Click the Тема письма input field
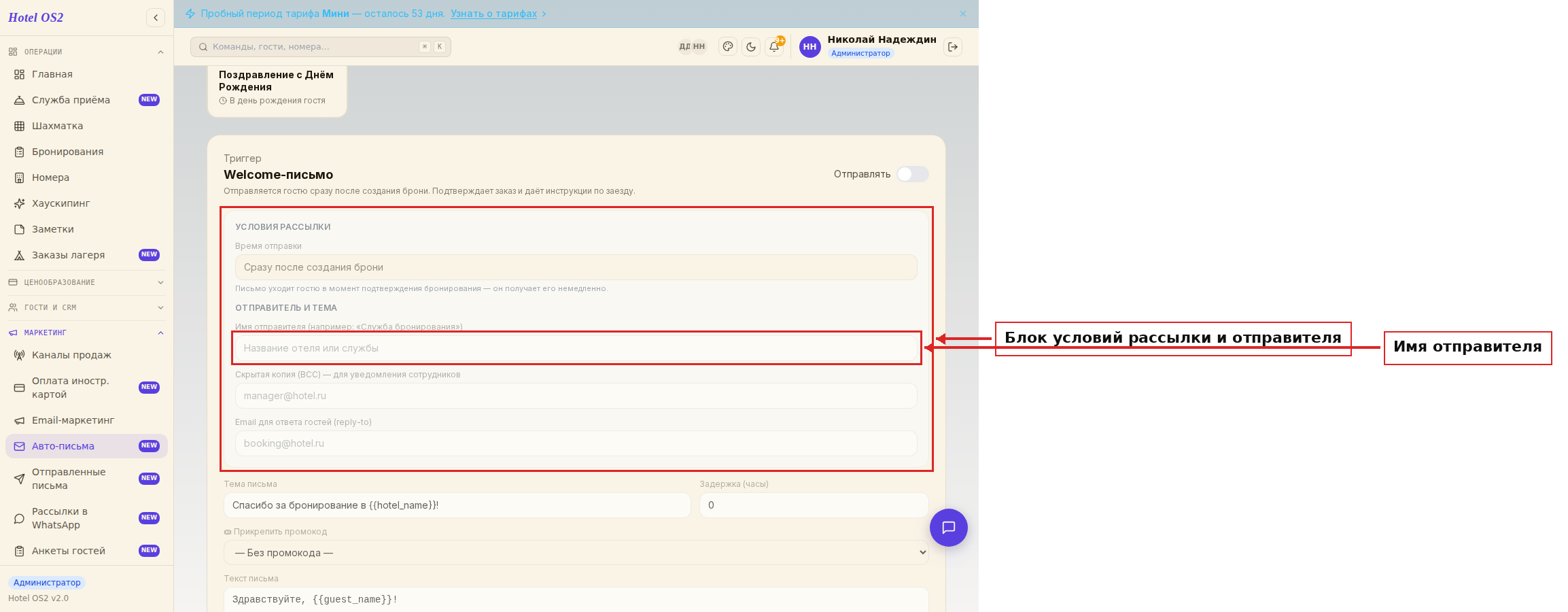Screen dimensions: 1568x612 [457, 505]
